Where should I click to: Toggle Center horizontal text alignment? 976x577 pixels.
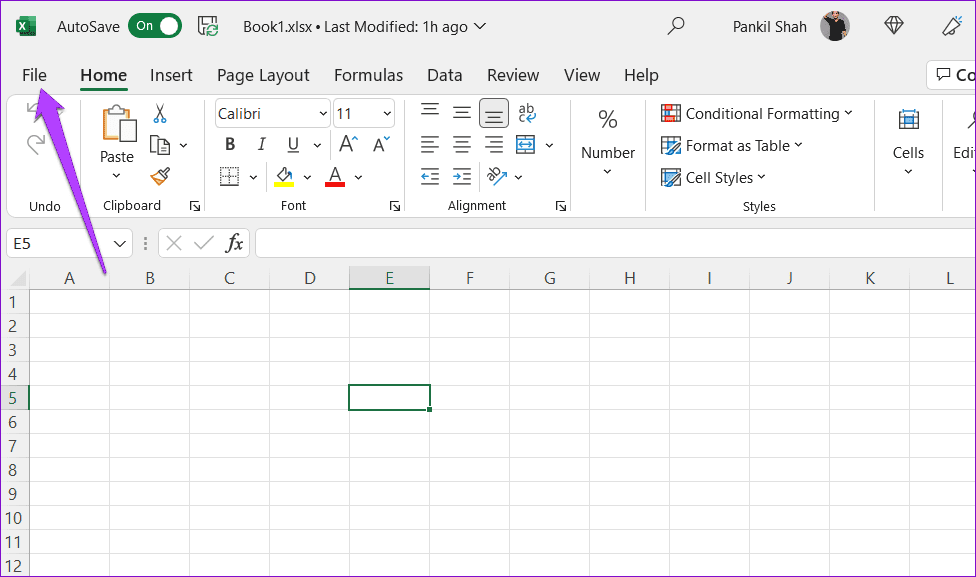click(x=462, y=145)
